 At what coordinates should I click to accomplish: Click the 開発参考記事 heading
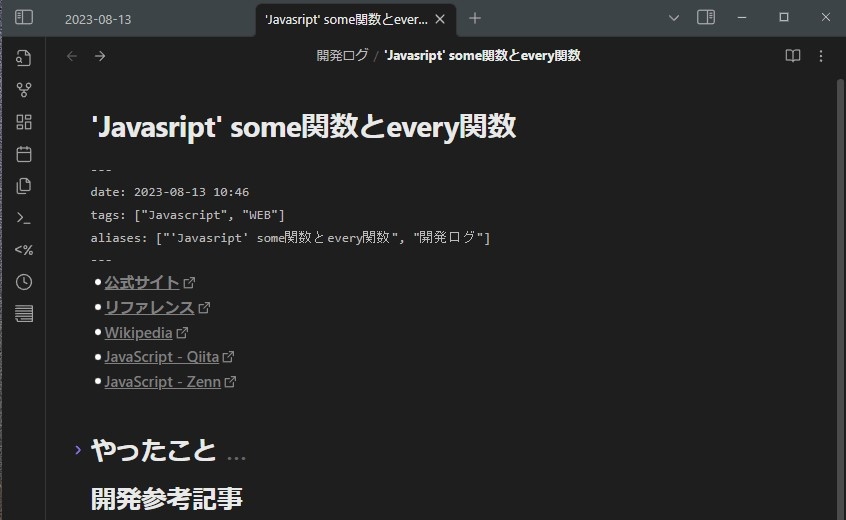click(167, 498)
